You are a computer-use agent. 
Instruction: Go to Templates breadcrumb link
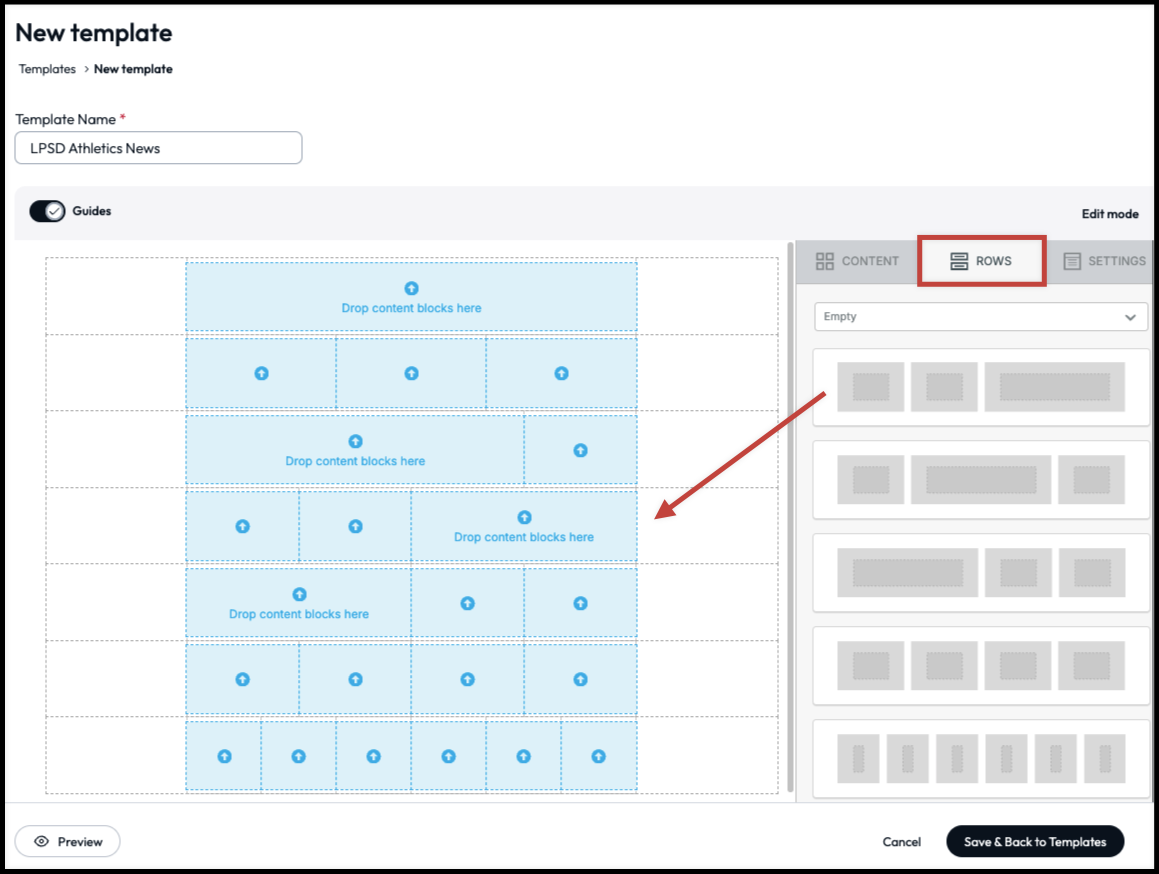coord(47,69)
